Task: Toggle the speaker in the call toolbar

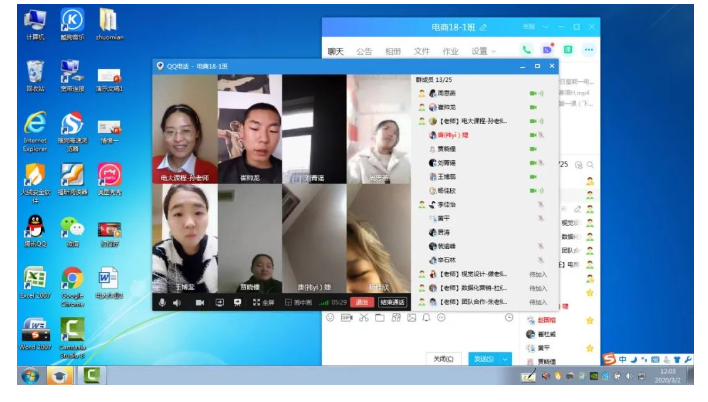Action: [177, 301]
